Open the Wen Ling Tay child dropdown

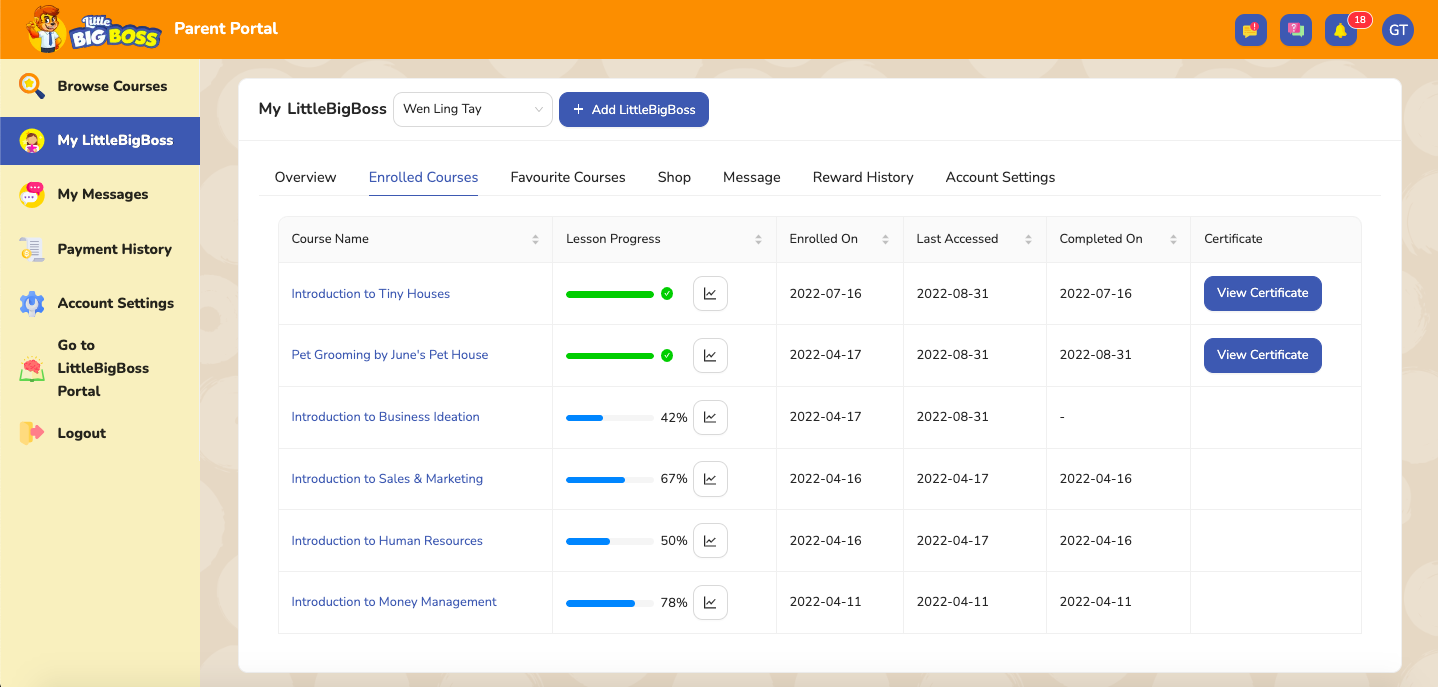473,110
